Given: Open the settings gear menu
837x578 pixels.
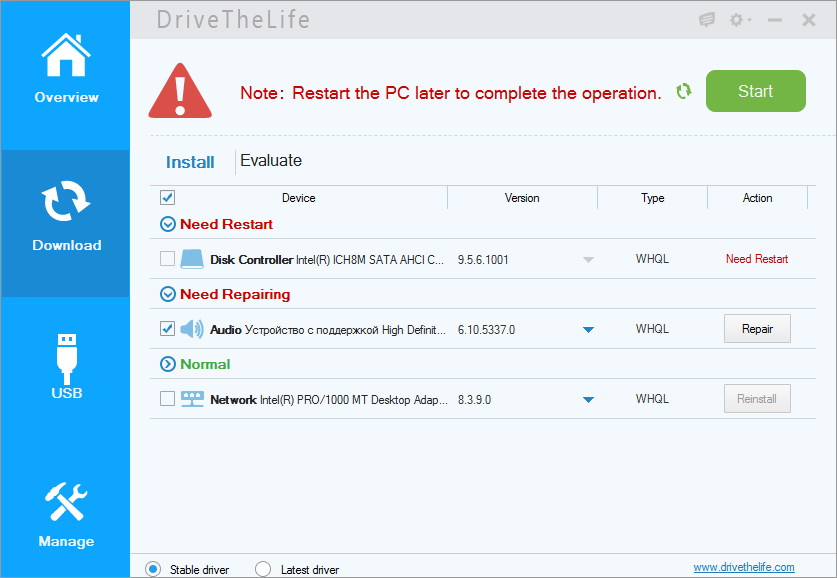Looking at the screenshot, I should (x=740, y=20).
